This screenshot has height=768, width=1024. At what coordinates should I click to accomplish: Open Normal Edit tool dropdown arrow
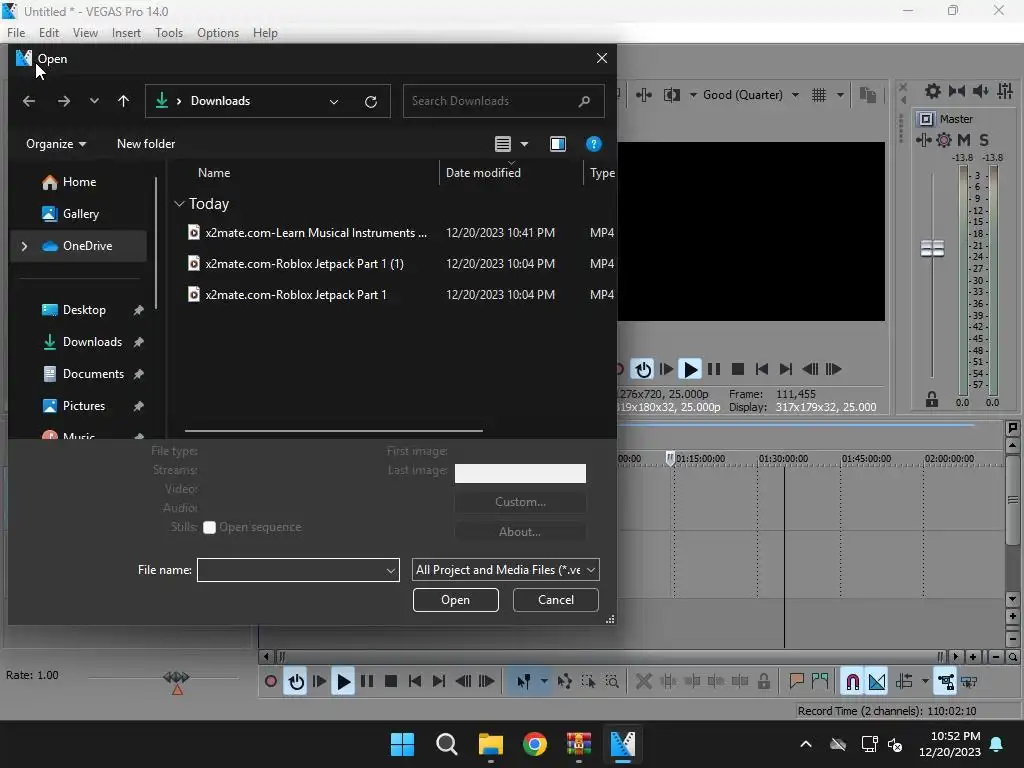click(543, 682)
